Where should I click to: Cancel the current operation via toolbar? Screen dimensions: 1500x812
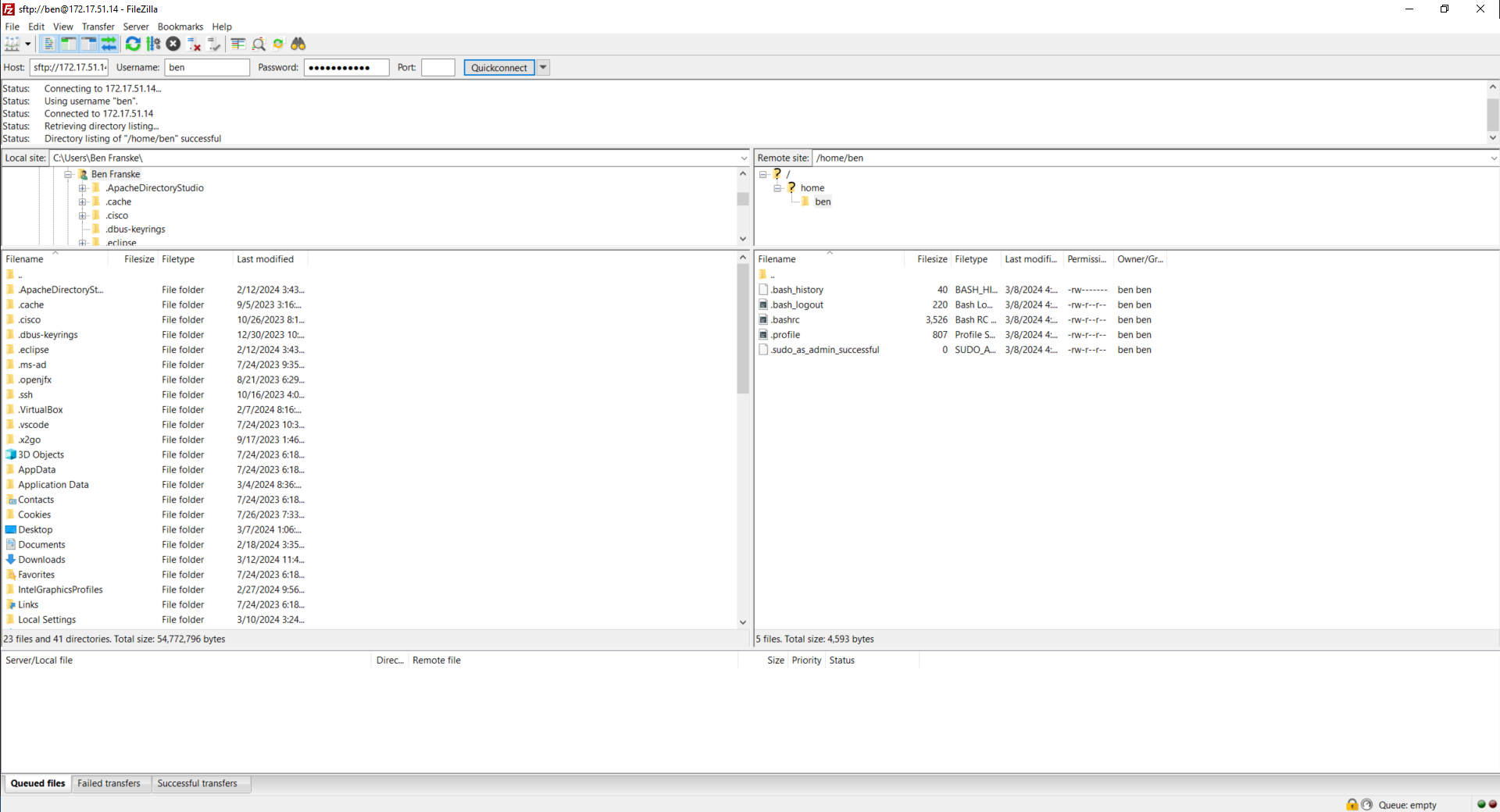point(173,45)
